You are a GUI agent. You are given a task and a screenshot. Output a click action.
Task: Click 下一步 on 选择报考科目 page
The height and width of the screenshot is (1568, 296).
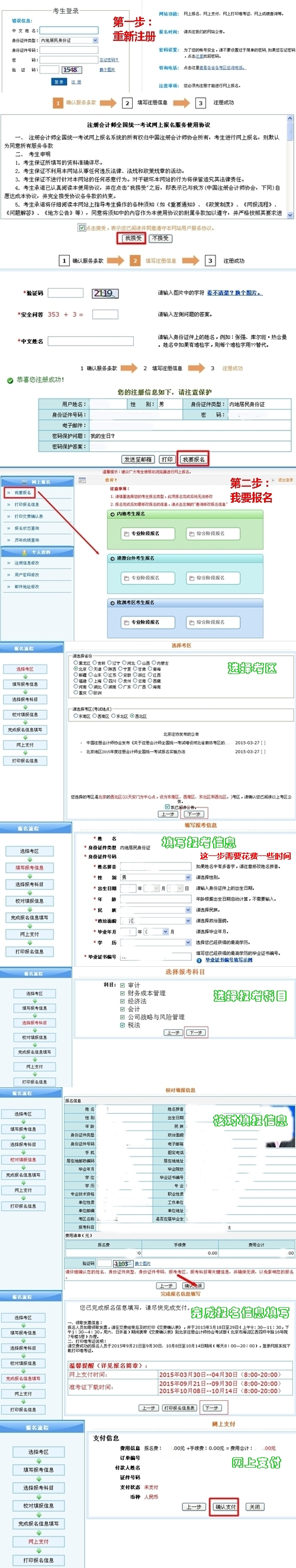(197, 1032)
